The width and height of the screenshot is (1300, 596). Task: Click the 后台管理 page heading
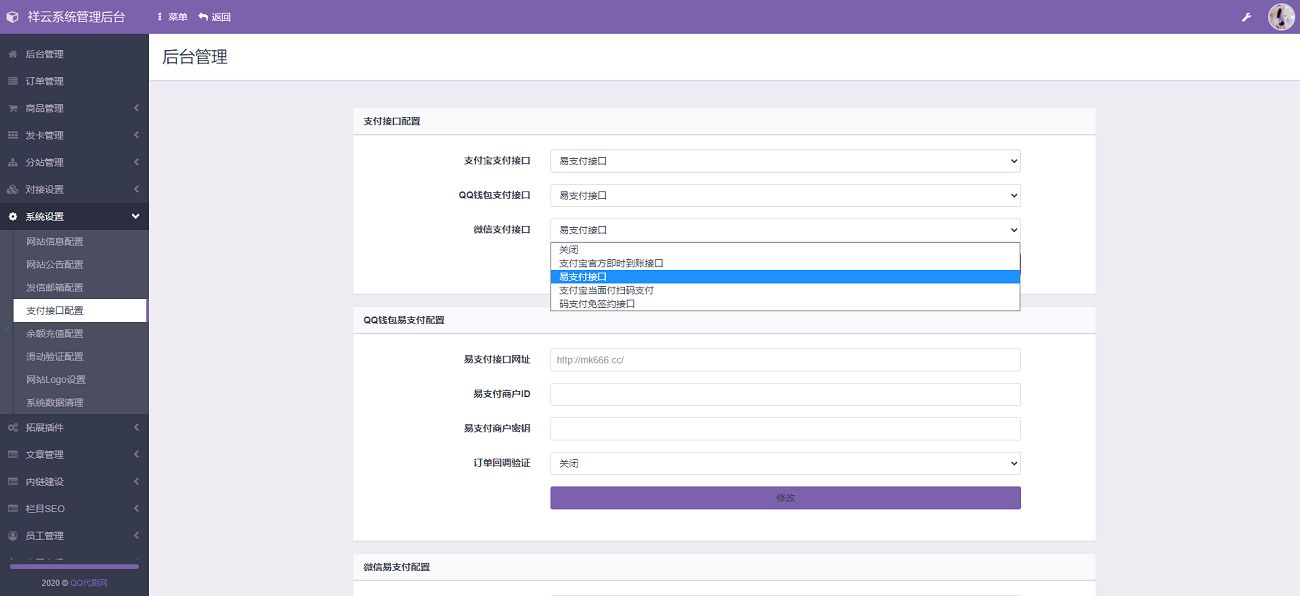(x=195, y=57)
